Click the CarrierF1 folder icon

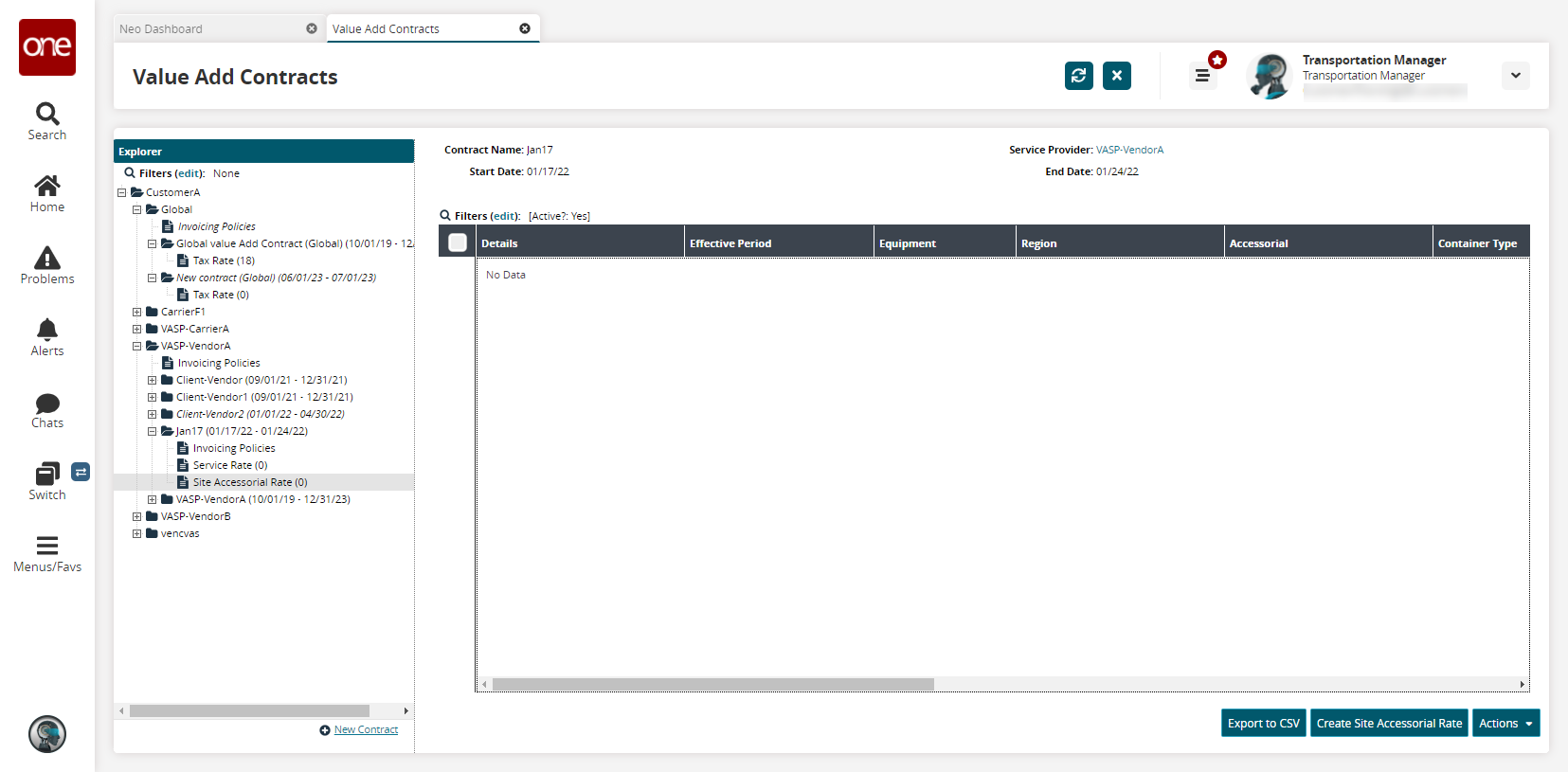(152, 312)
